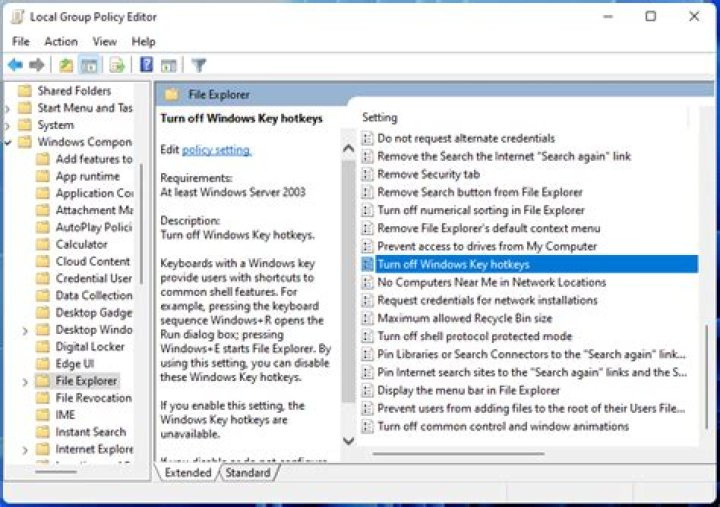This screenshot has width=720, height=507.
Task: Open the View menu
Action: pyautogui.click(x=105, y=41)
